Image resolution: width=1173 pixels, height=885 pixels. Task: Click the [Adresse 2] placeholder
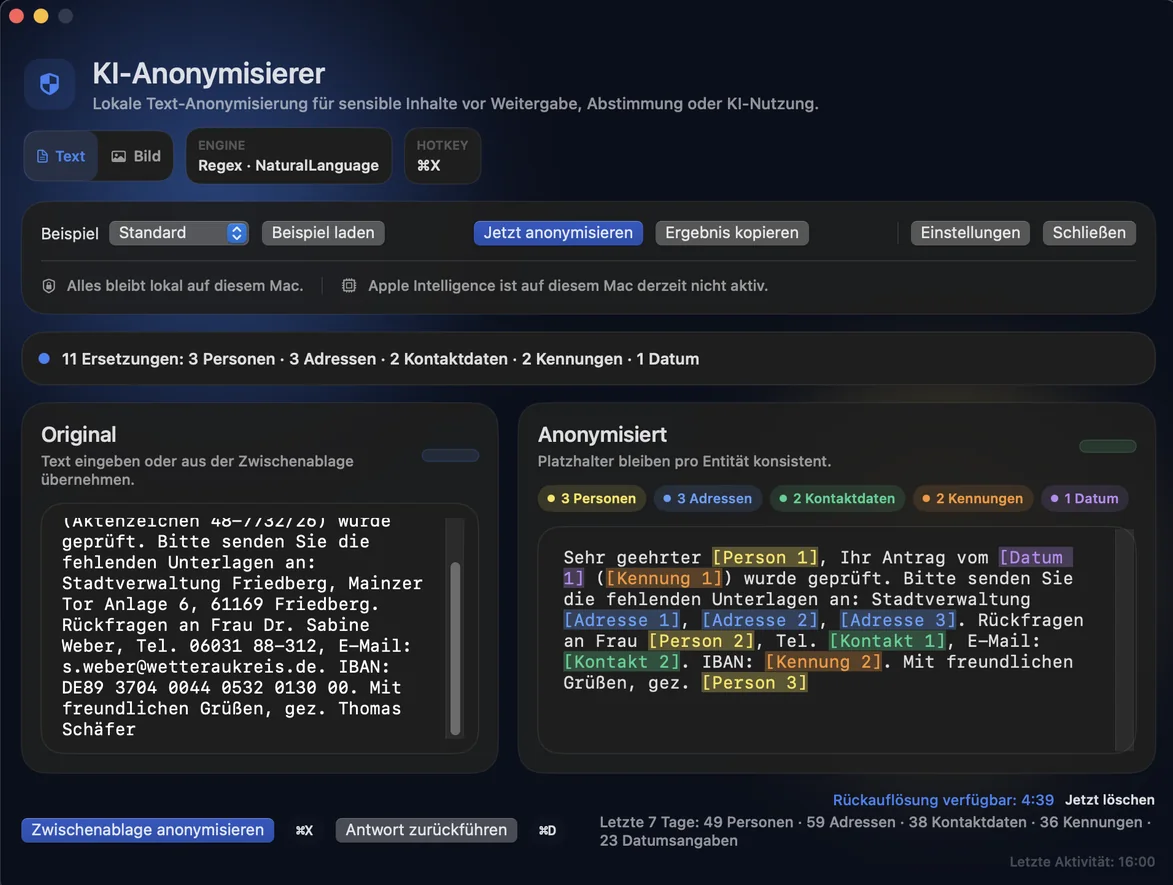[x=760, y=620]
